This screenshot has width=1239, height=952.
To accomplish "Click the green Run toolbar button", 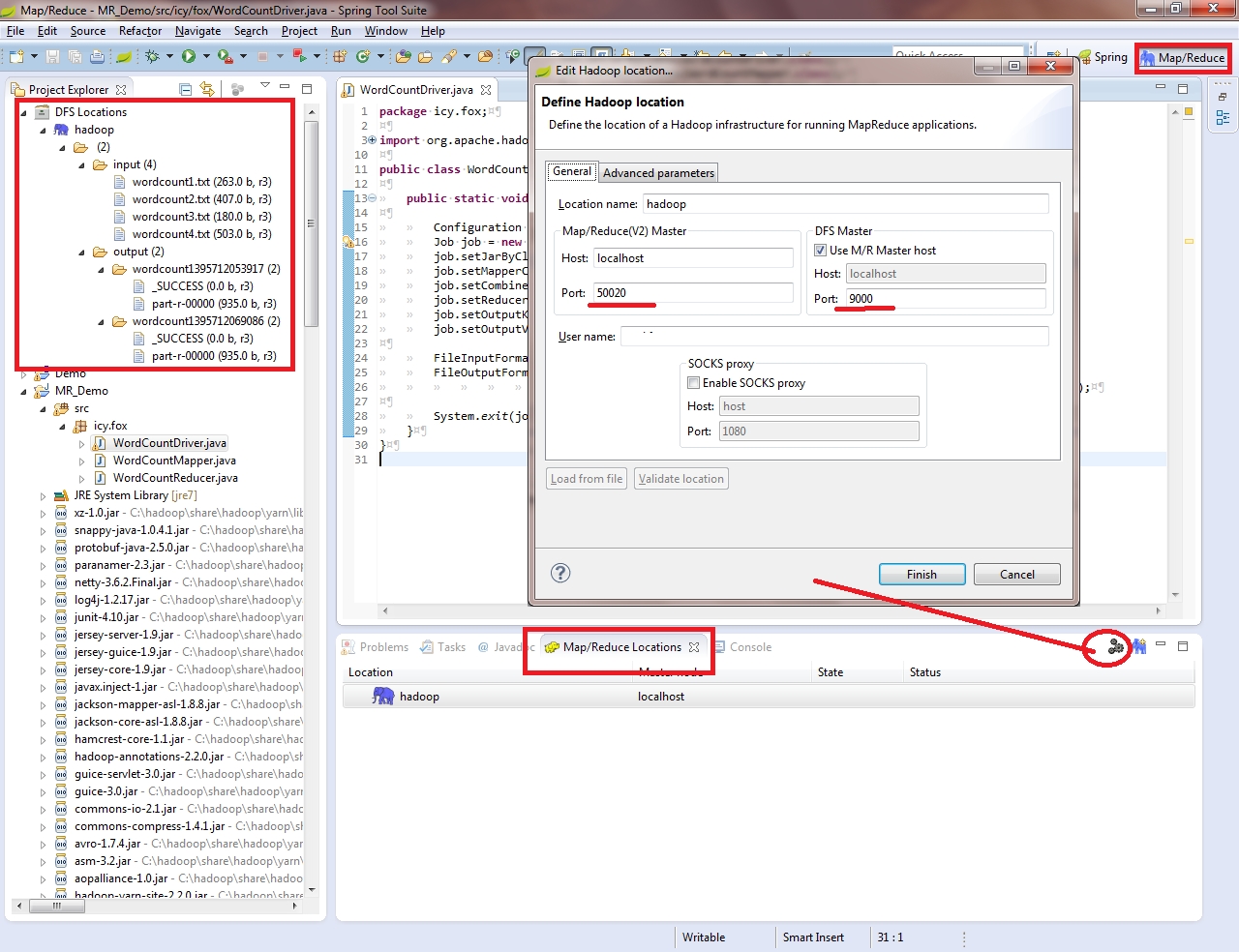I will [x=189, y=57].
